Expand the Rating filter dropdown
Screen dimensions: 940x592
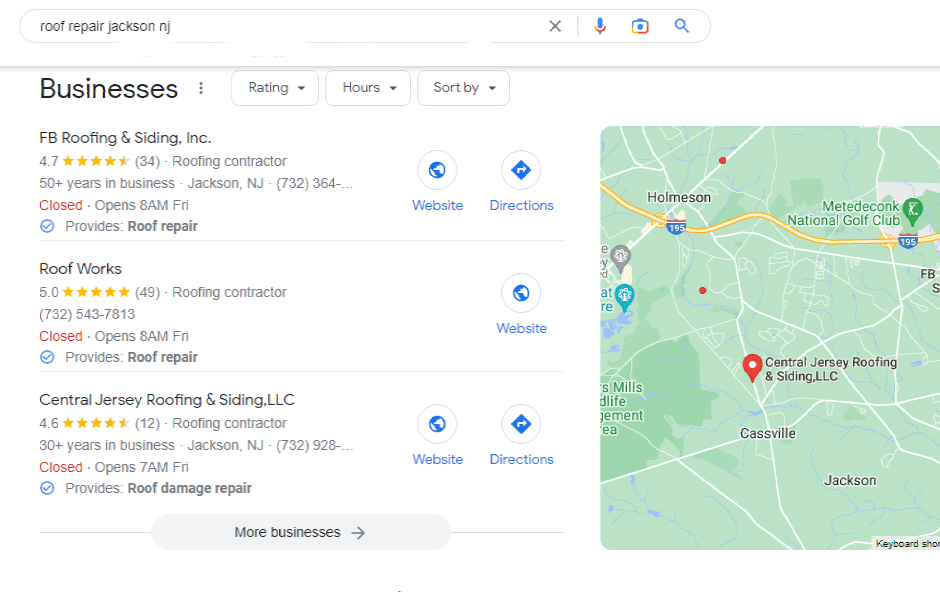tap(275, 88)
